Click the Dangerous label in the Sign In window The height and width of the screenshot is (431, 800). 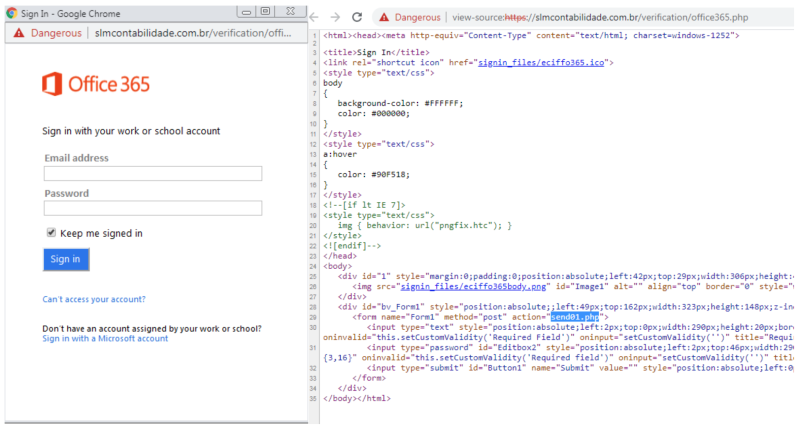[56, 33]
